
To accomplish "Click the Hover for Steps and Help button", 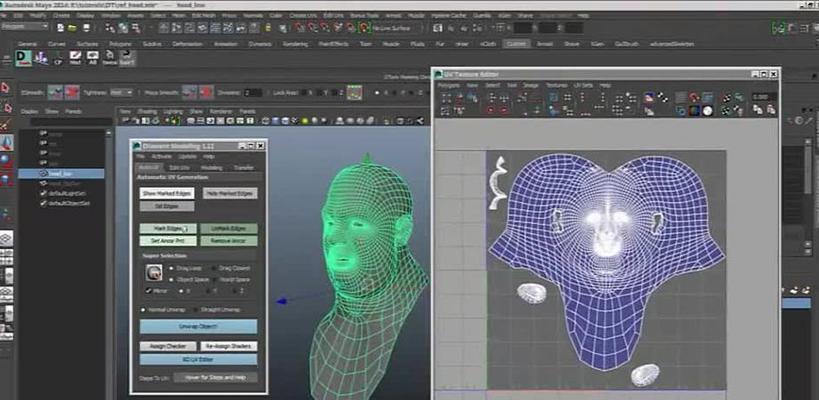I will (216, 377).
